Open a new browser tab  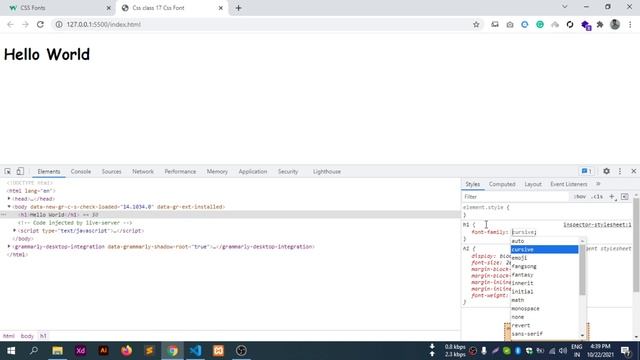[x=238, y=8]
